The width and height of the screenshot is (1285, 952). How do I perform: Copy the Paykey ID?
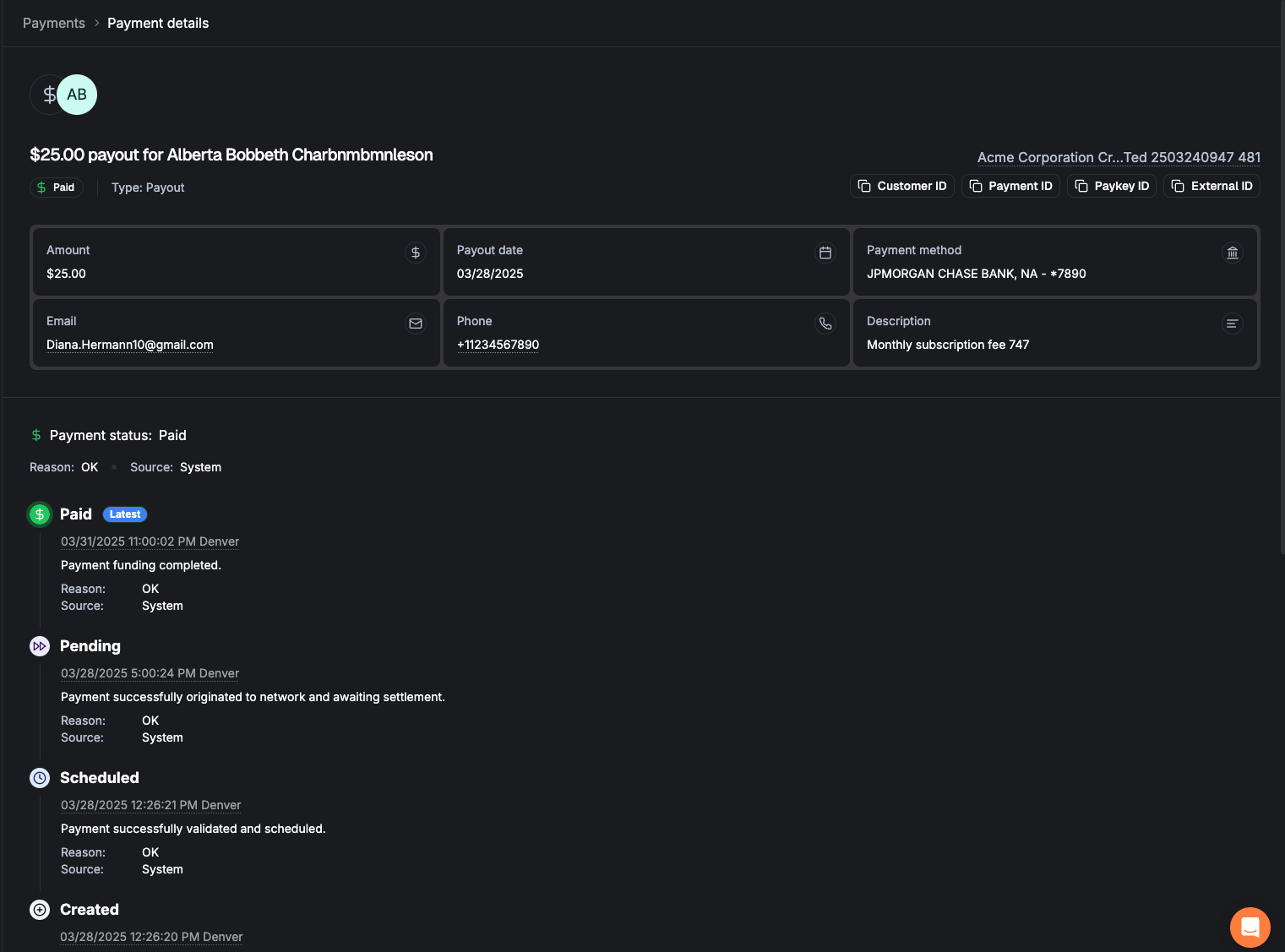pos(1112,186)
